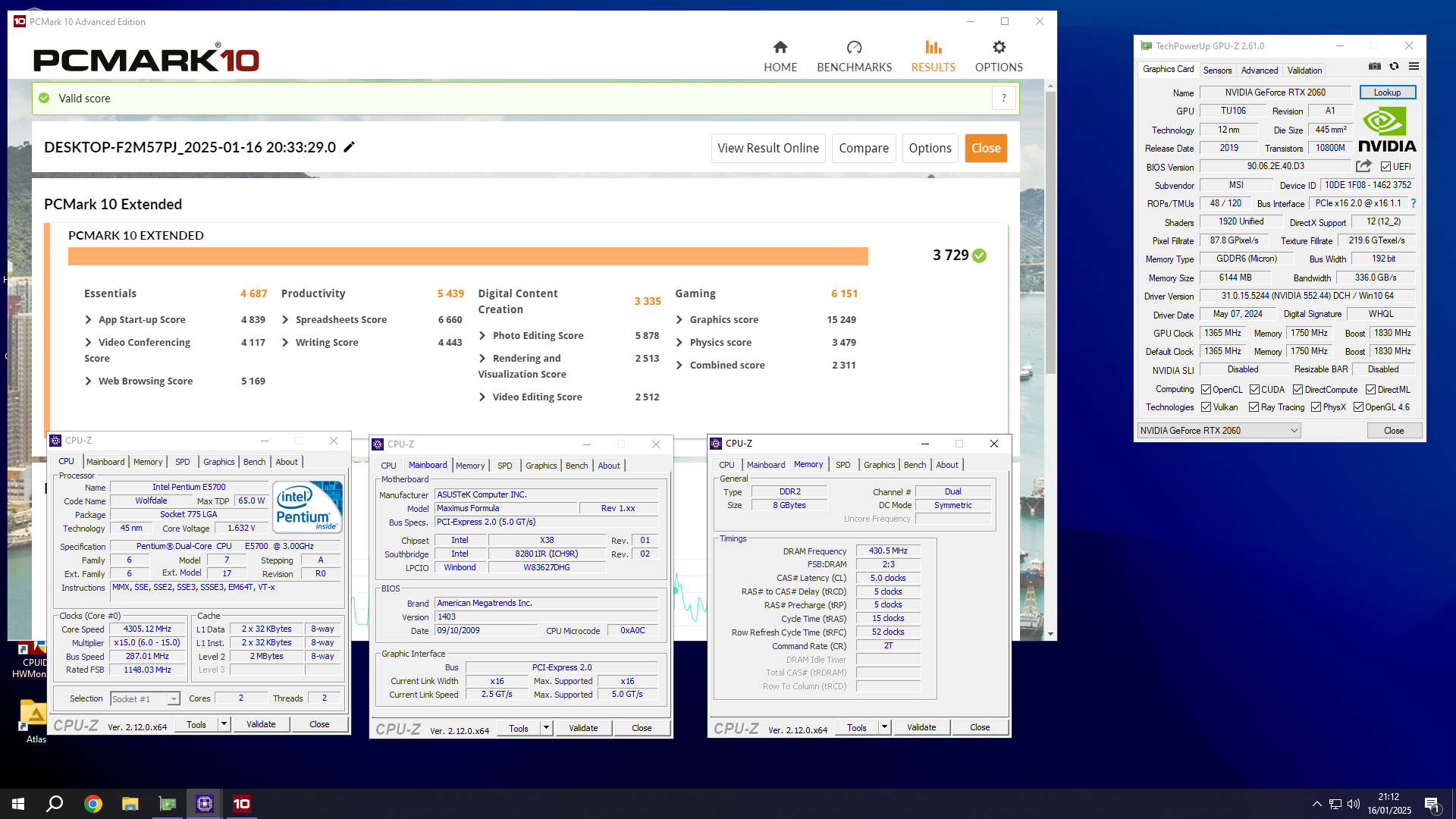The image size is (1456, 819).
Task: Take GPU-Z screenshot with camera icon
Action: coord(1375,67)
